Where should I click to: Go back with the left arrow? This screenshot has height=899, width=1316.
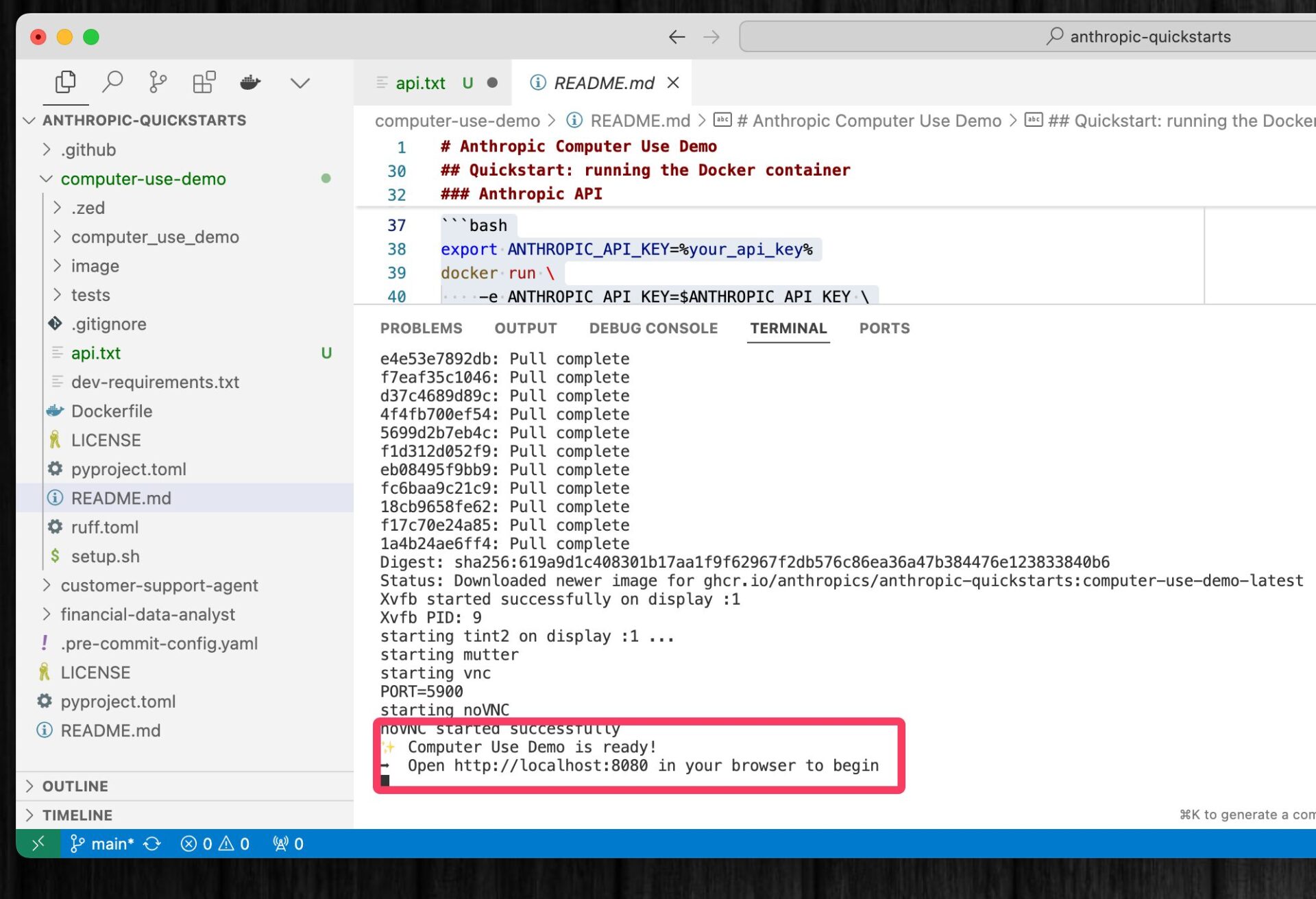[x=677, y=36]
